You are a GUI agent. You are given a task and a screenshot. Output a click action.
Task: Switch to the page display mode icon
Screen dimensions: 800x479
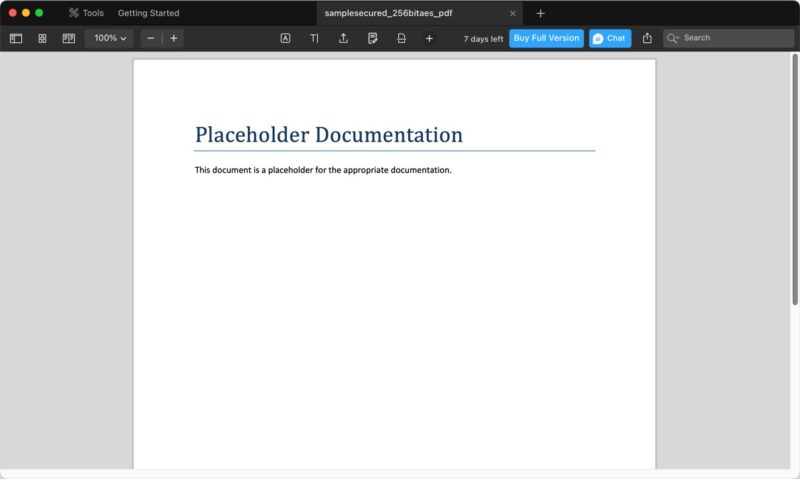click(x=68, y=38)
